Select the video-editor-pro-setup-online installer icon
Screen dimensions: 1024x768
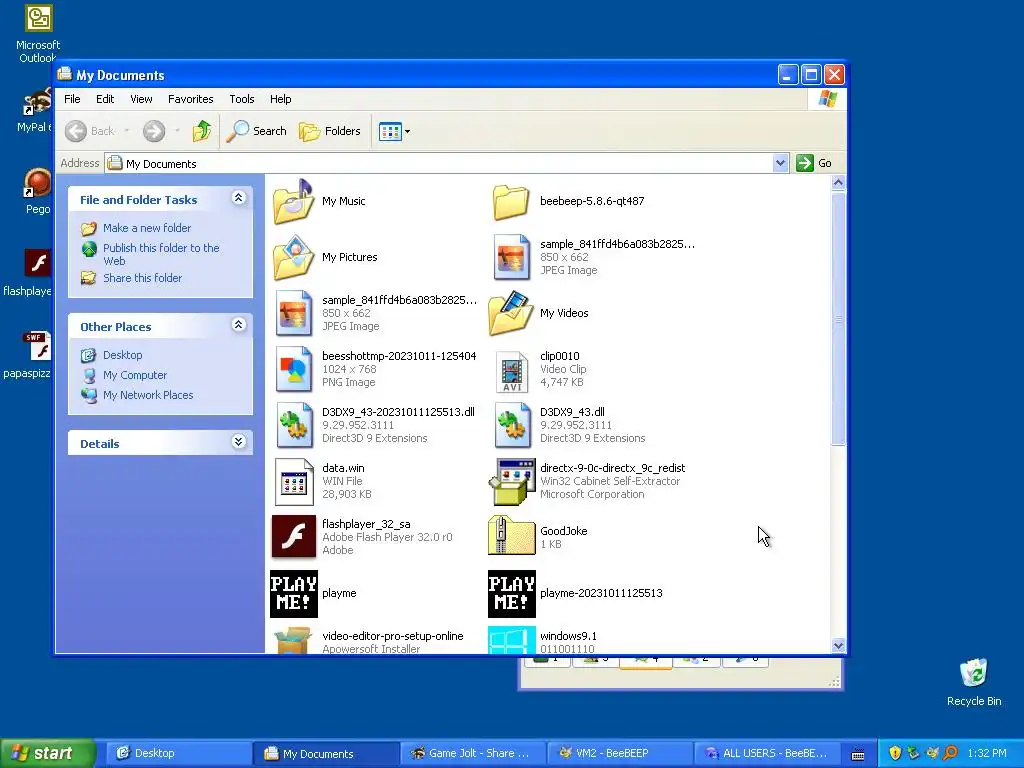pos(293,640)
